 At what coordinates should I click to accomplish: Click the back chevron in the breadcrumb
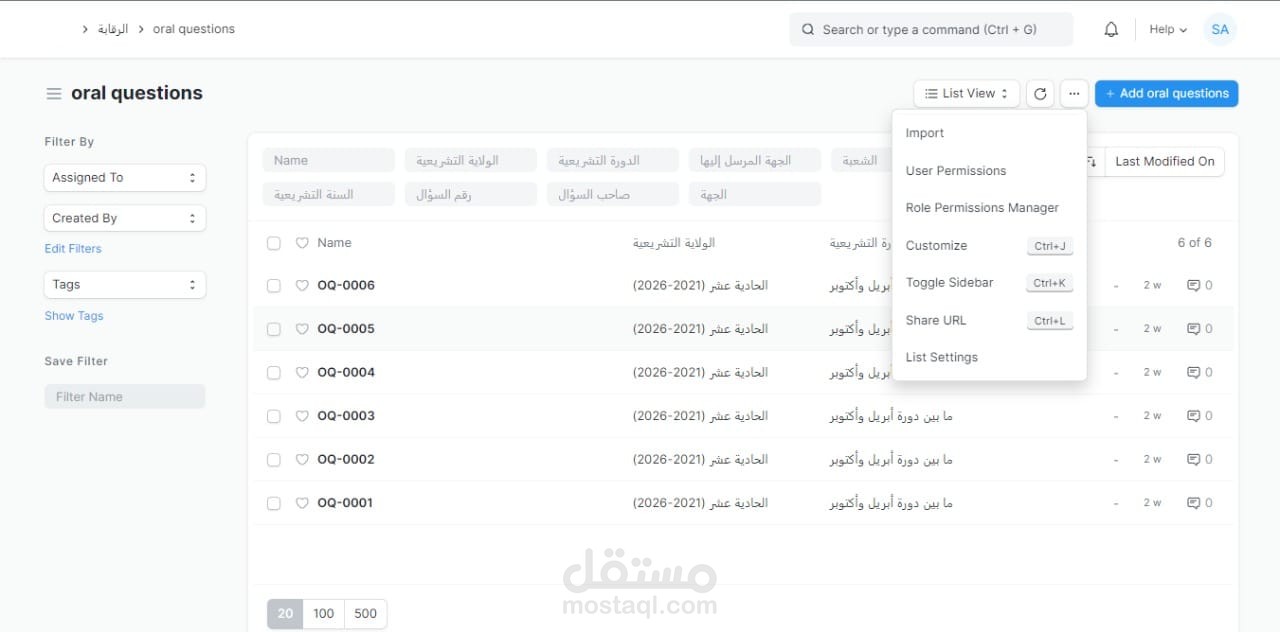tap(84, 29)
